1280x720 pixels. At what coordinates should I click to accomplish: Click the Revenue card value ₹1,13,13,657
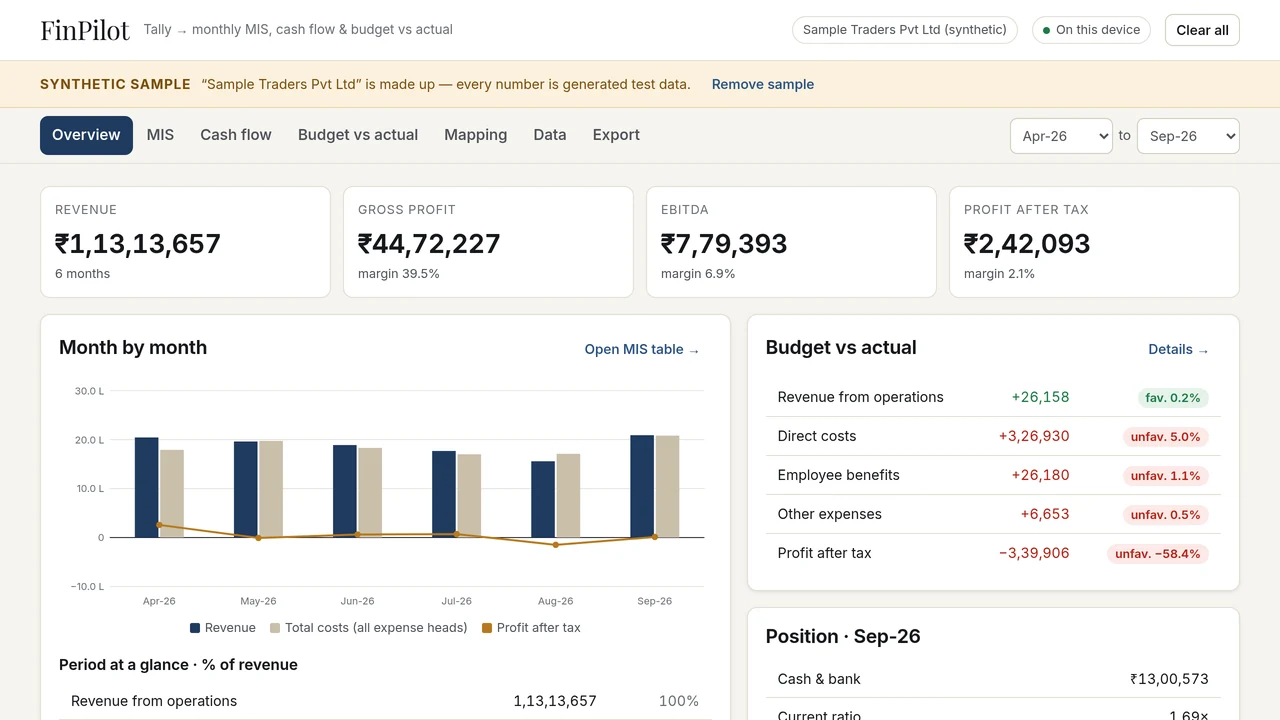tap(138, 244)
